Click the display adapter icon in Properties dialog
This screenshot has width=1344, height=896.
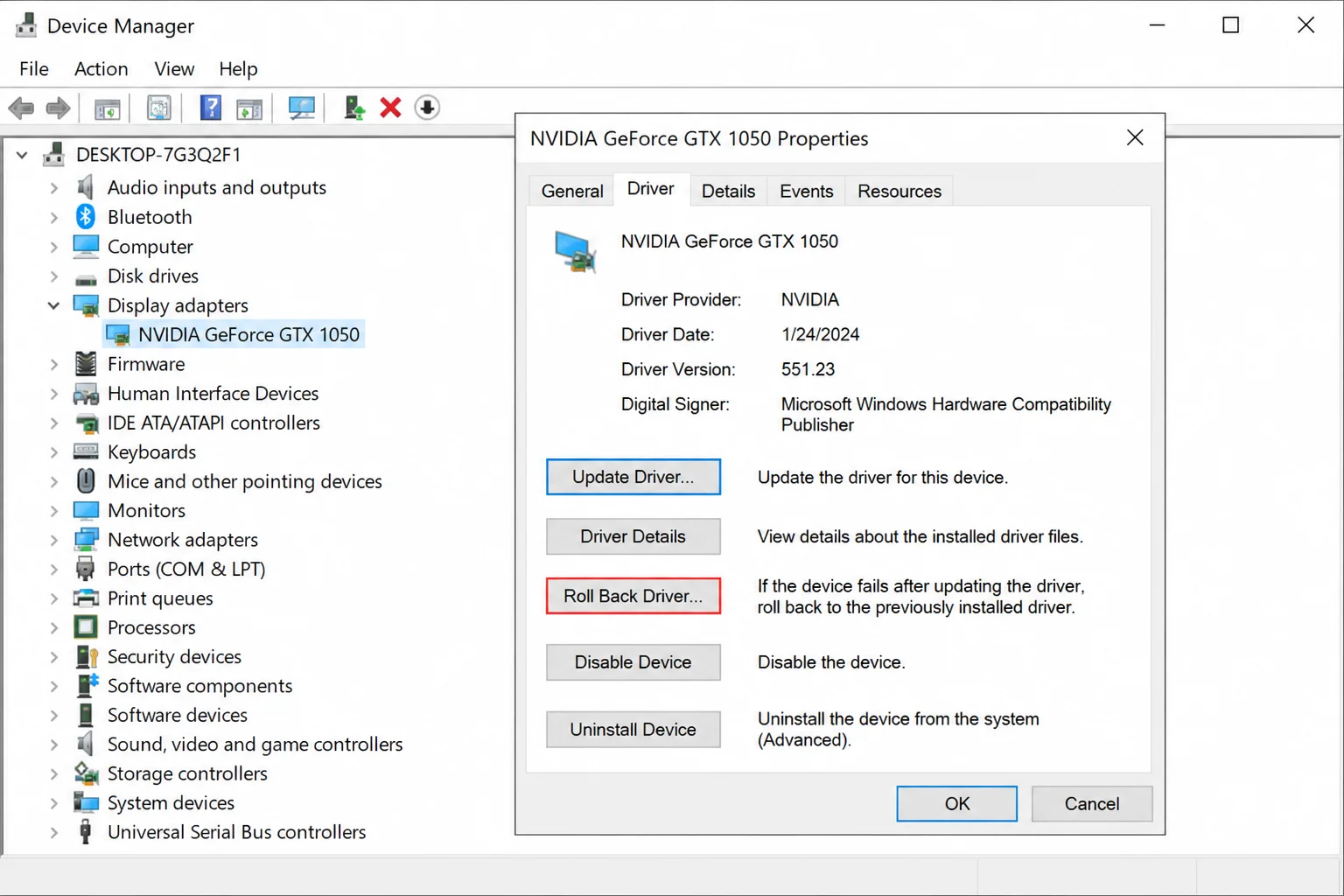576,252
